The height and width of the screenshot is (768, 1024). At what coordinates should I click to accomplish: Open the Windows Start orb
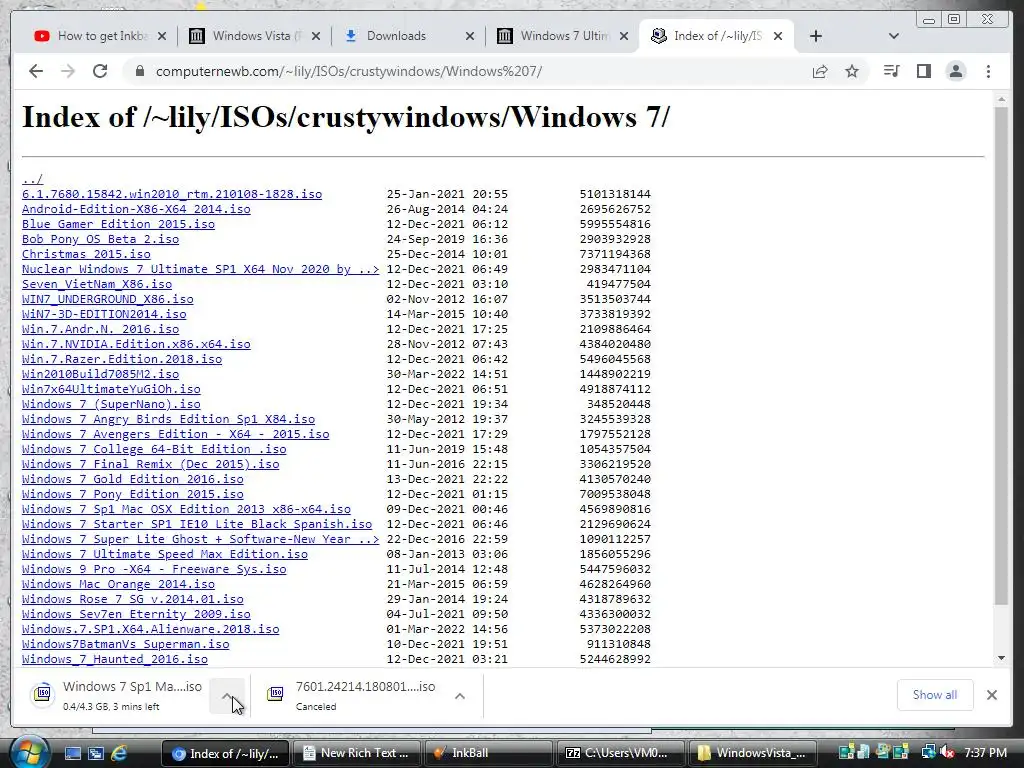pyautogui.click(x=29, y=753)
